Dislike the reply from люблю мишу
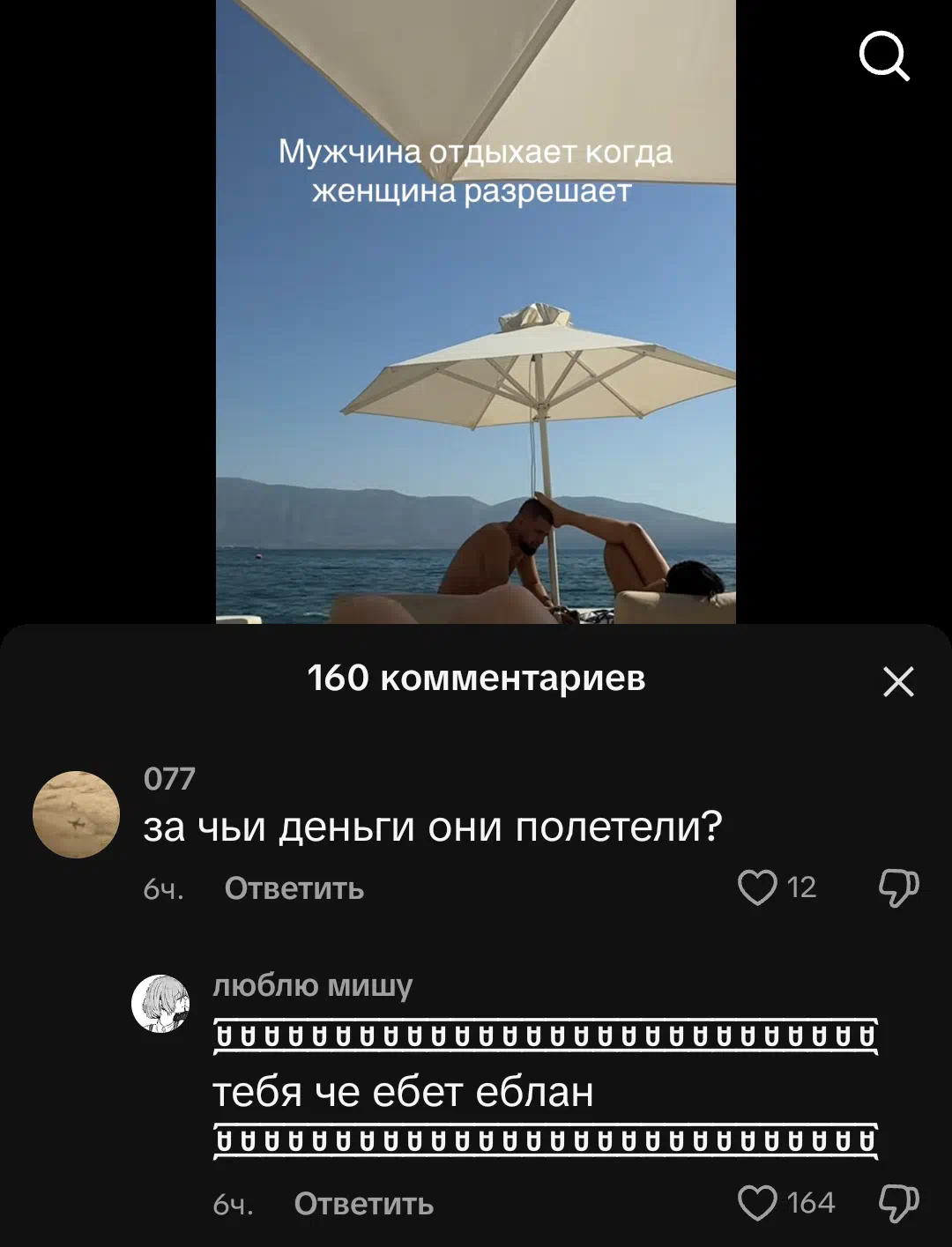The image size is (952, 1247). 898,1203
